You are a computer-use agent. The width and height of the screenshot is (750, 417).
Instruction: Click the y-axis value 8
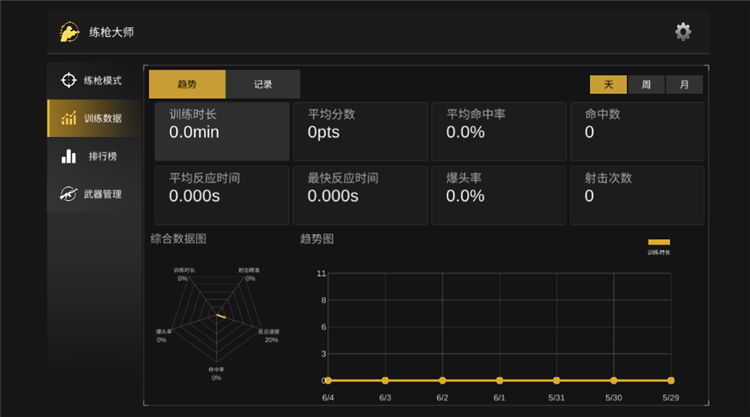pos(323,300)
